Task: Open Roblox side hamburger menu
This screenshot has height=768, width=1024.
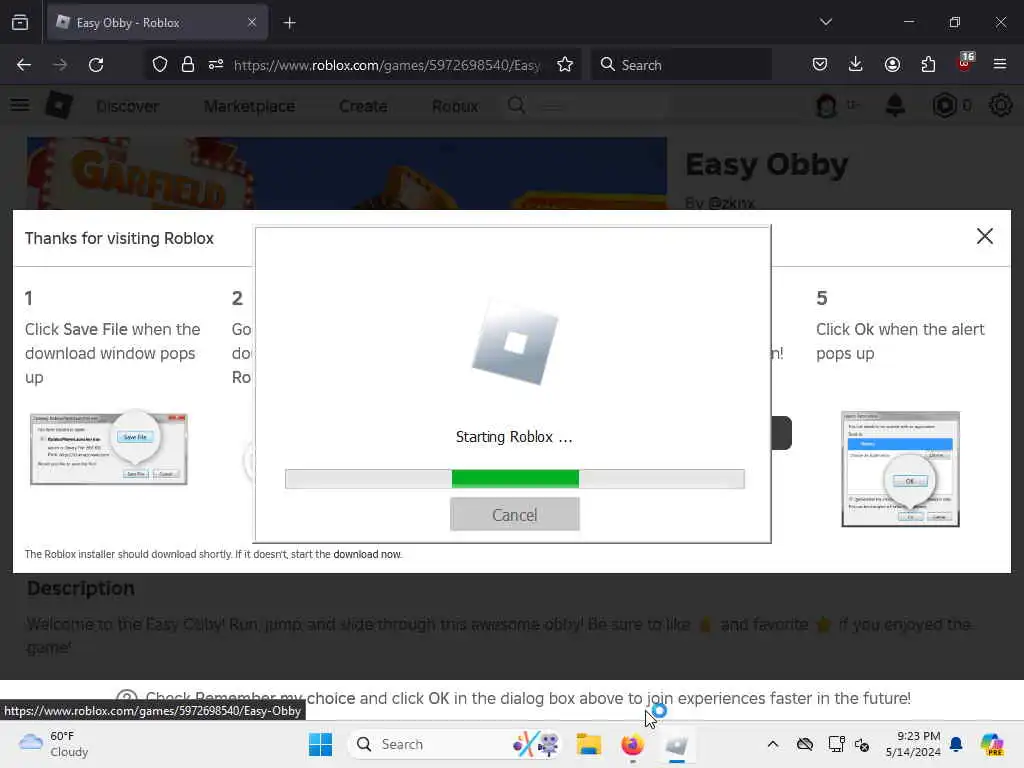Action: (x=20, y=105)
